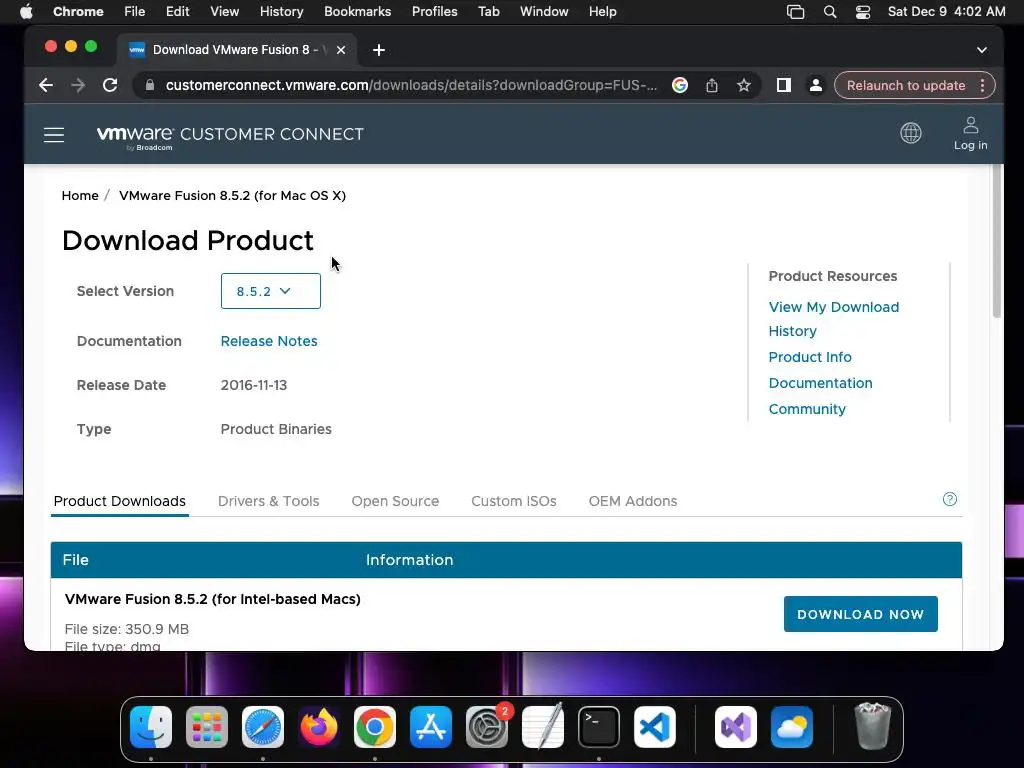Reload the page
The width and height of the screenshot is (1024, 768).
110,86
